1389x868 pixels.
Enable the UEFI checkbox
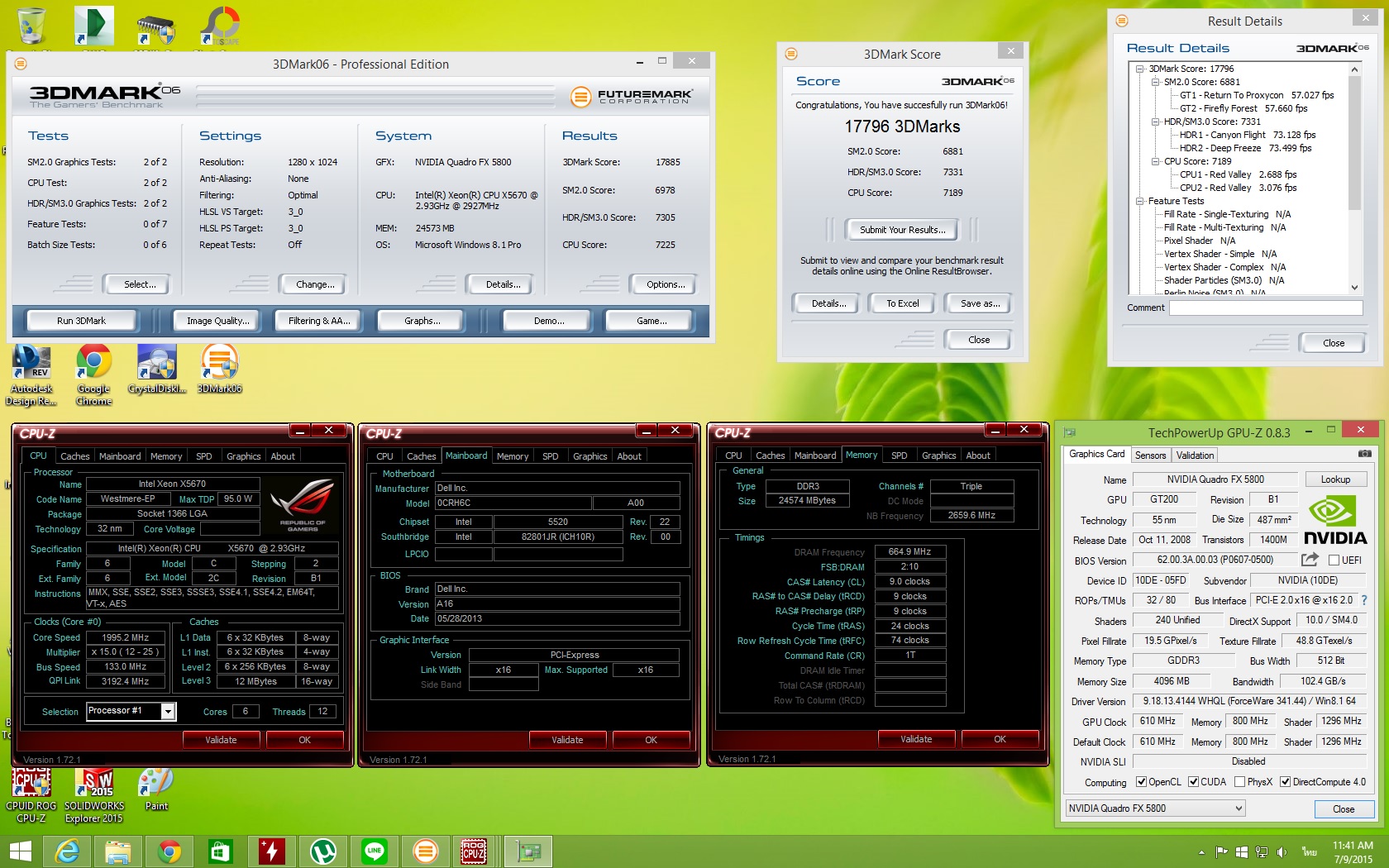coord(1334,560)
